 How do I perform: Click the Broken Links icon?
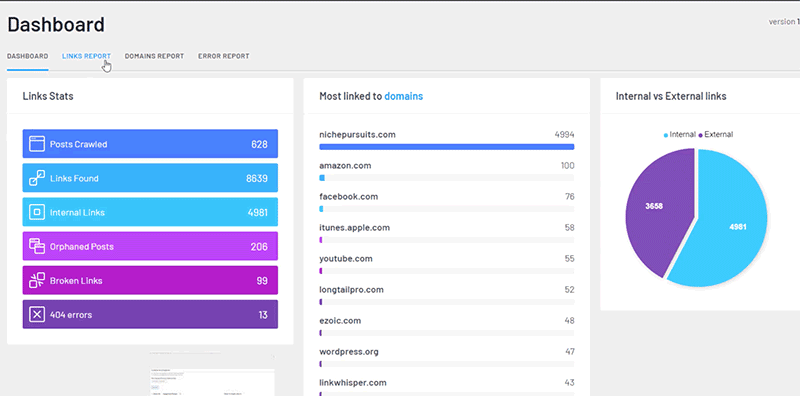37,281
